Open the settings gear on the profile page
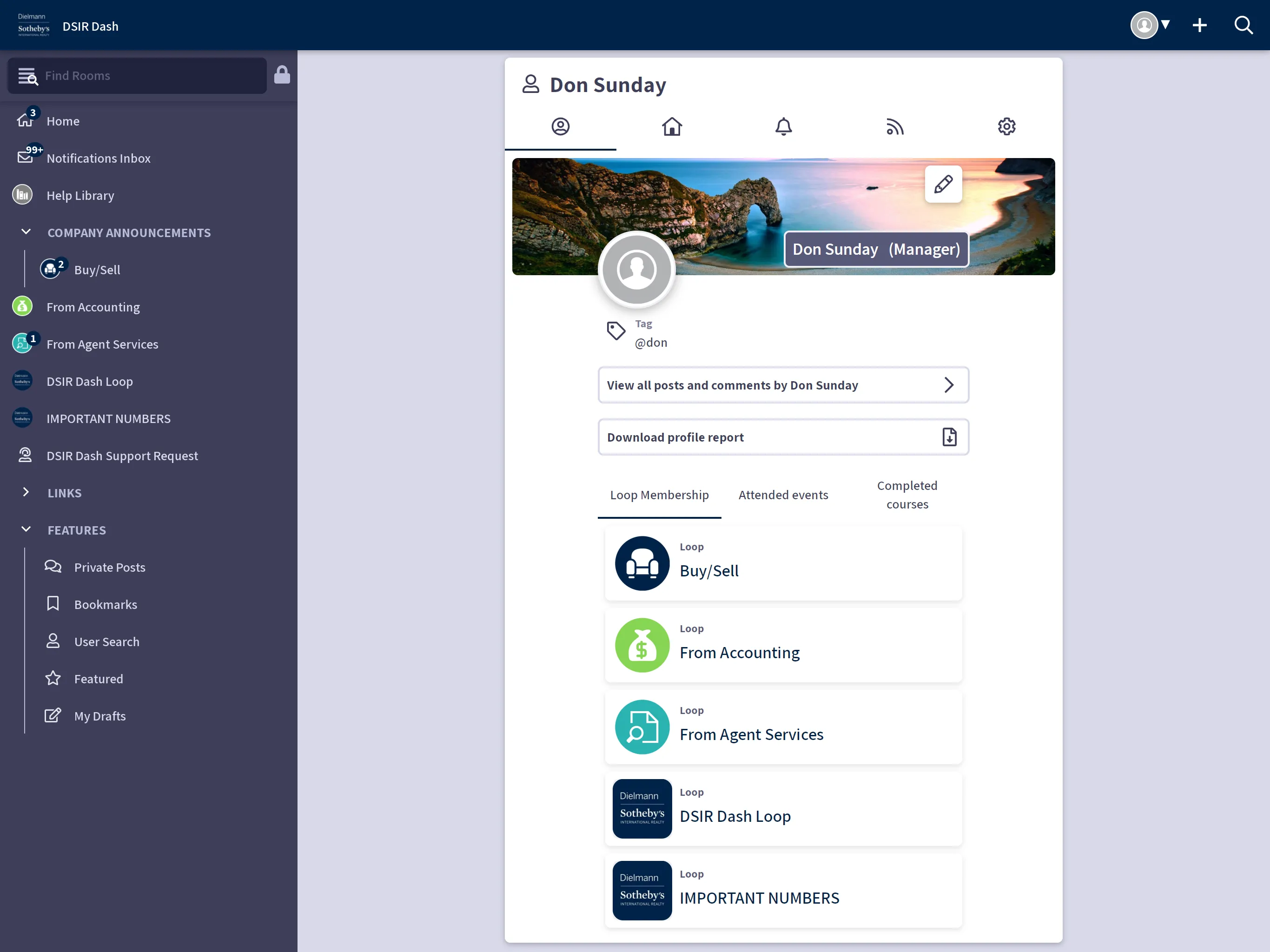This screenshot has height=952, width=1270. [1006, 126]
